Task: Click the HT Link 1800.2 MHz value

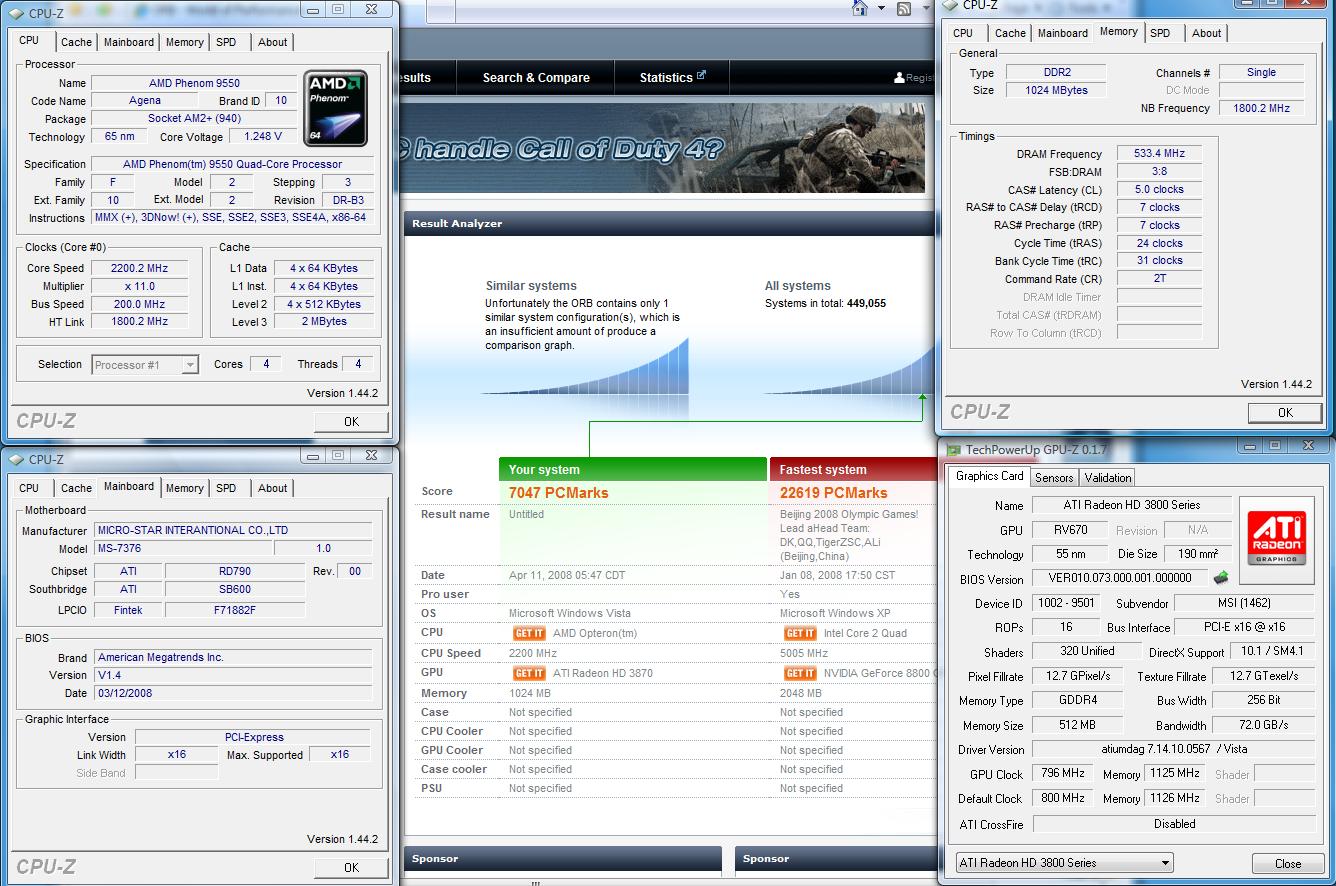Action: click(139, 322)
